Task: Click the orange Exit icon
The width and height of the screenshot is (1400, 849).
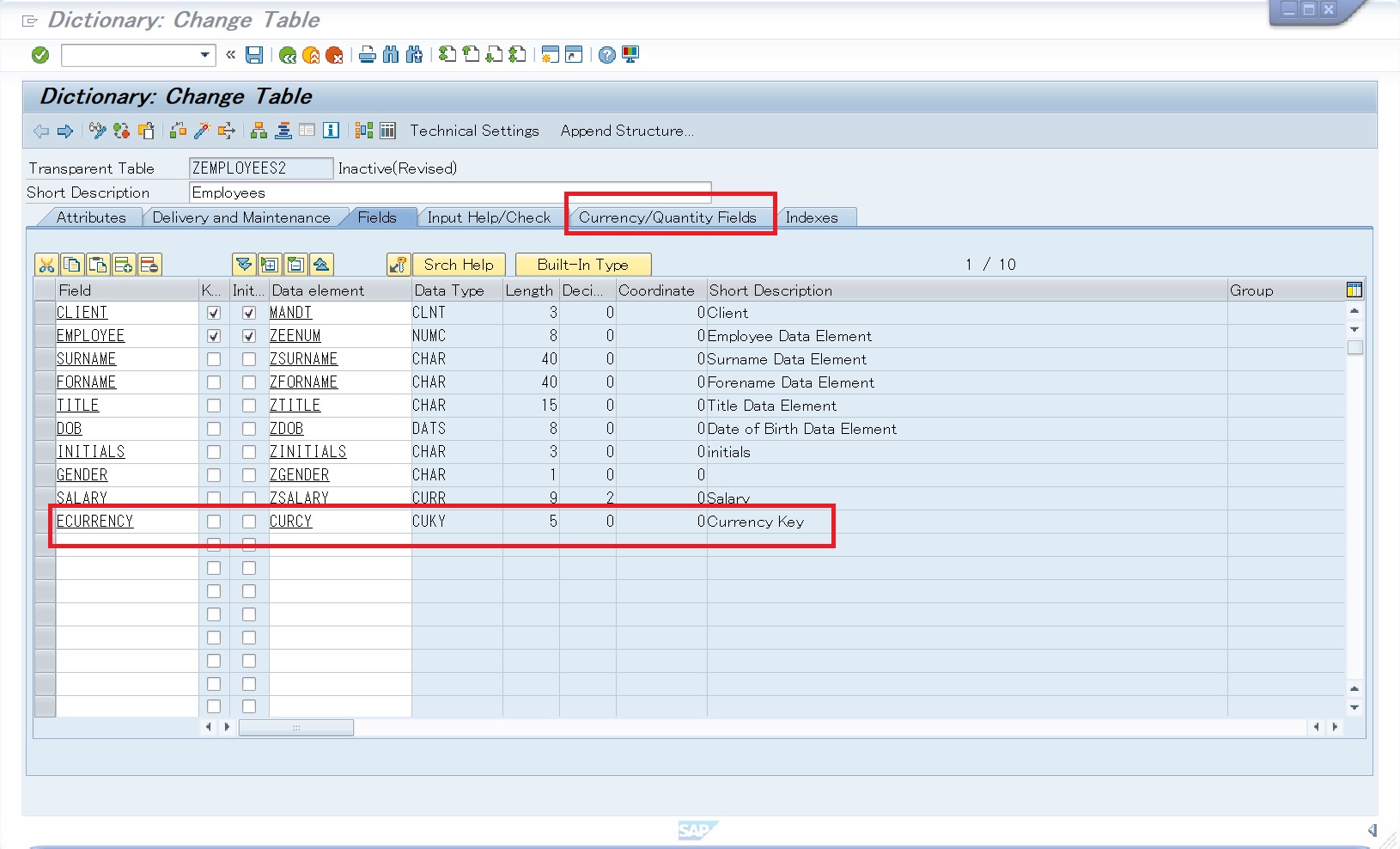Action: 311,55
